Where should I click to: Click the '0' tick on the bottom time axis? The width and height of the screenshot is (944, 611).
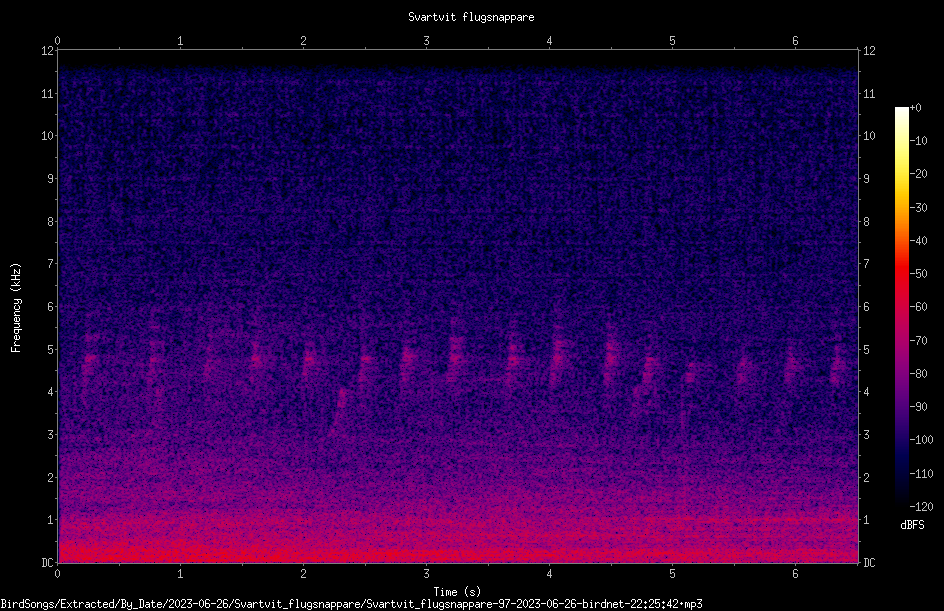(57, 574)
